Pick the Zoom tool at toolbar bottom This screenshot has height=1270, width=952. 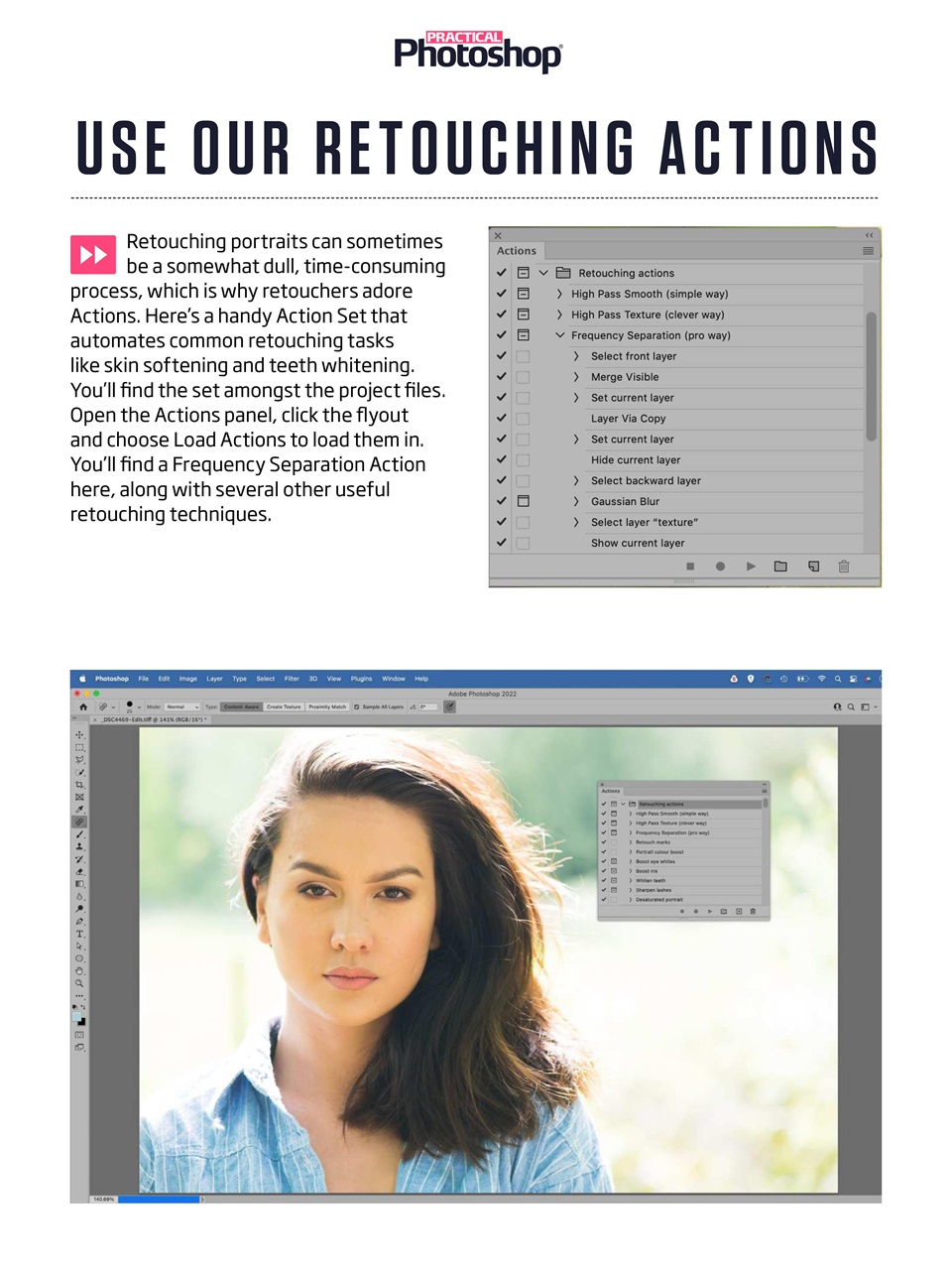pos(79,978)
